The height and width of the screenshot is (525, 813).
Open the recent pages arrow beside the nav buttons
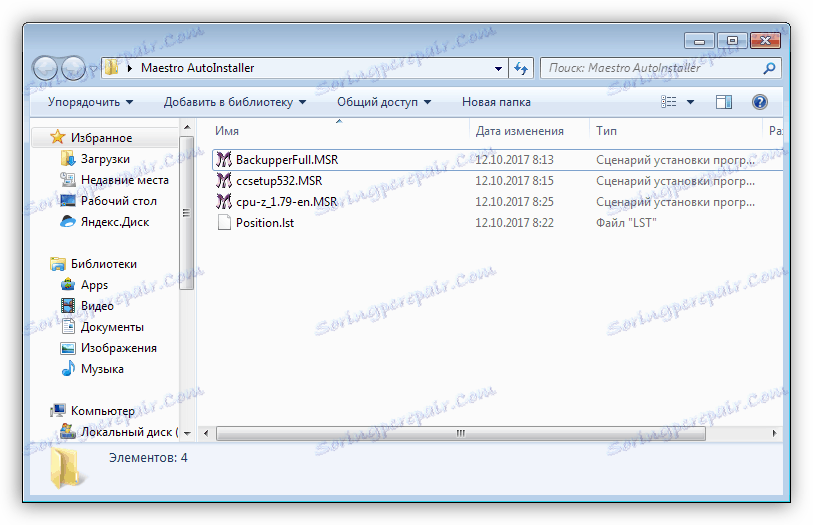point(92,68)
